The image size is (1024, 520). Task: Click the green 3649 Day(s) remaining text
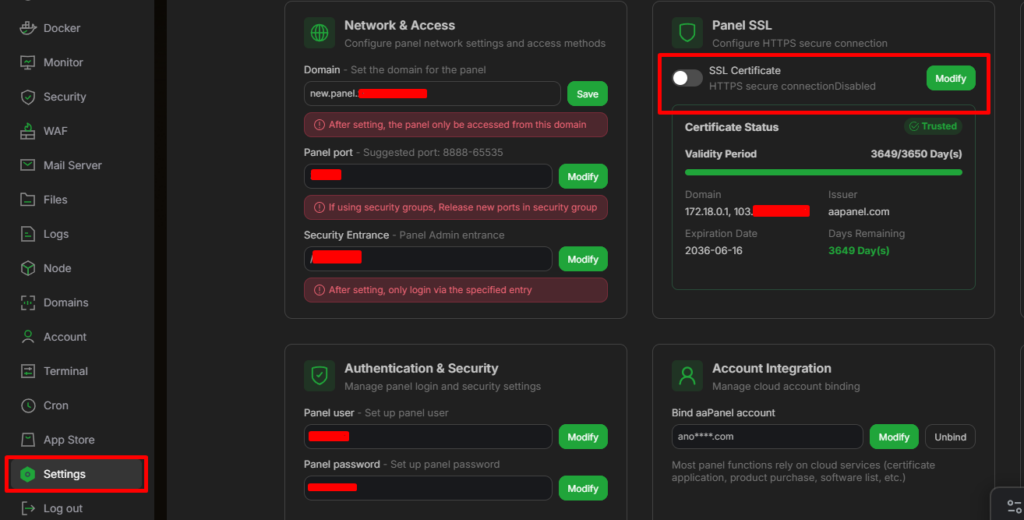[x=859, y=251]
